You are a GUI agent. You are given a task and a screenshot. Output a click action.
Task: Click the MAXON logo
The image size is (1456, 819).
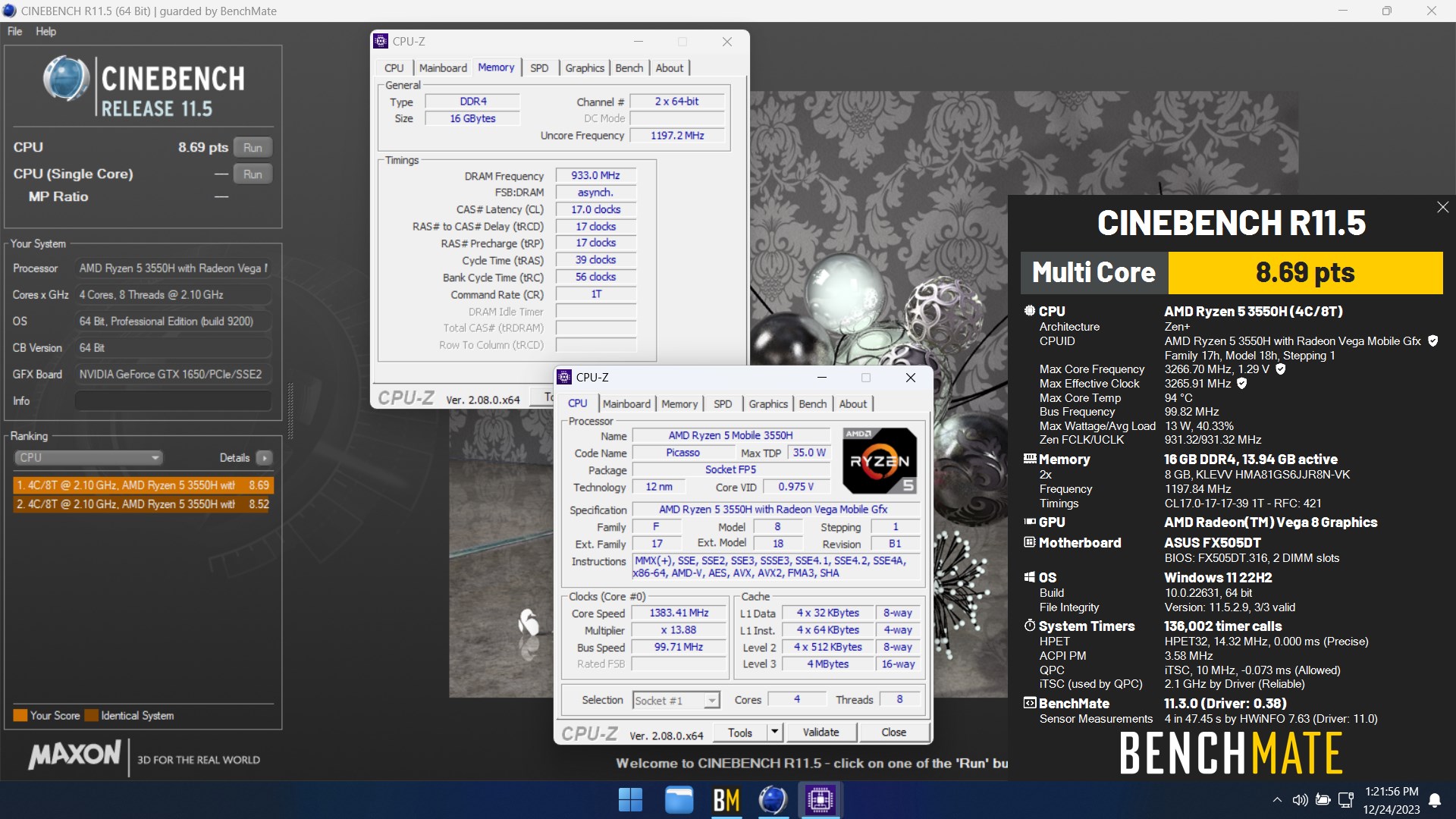[74, 755]
